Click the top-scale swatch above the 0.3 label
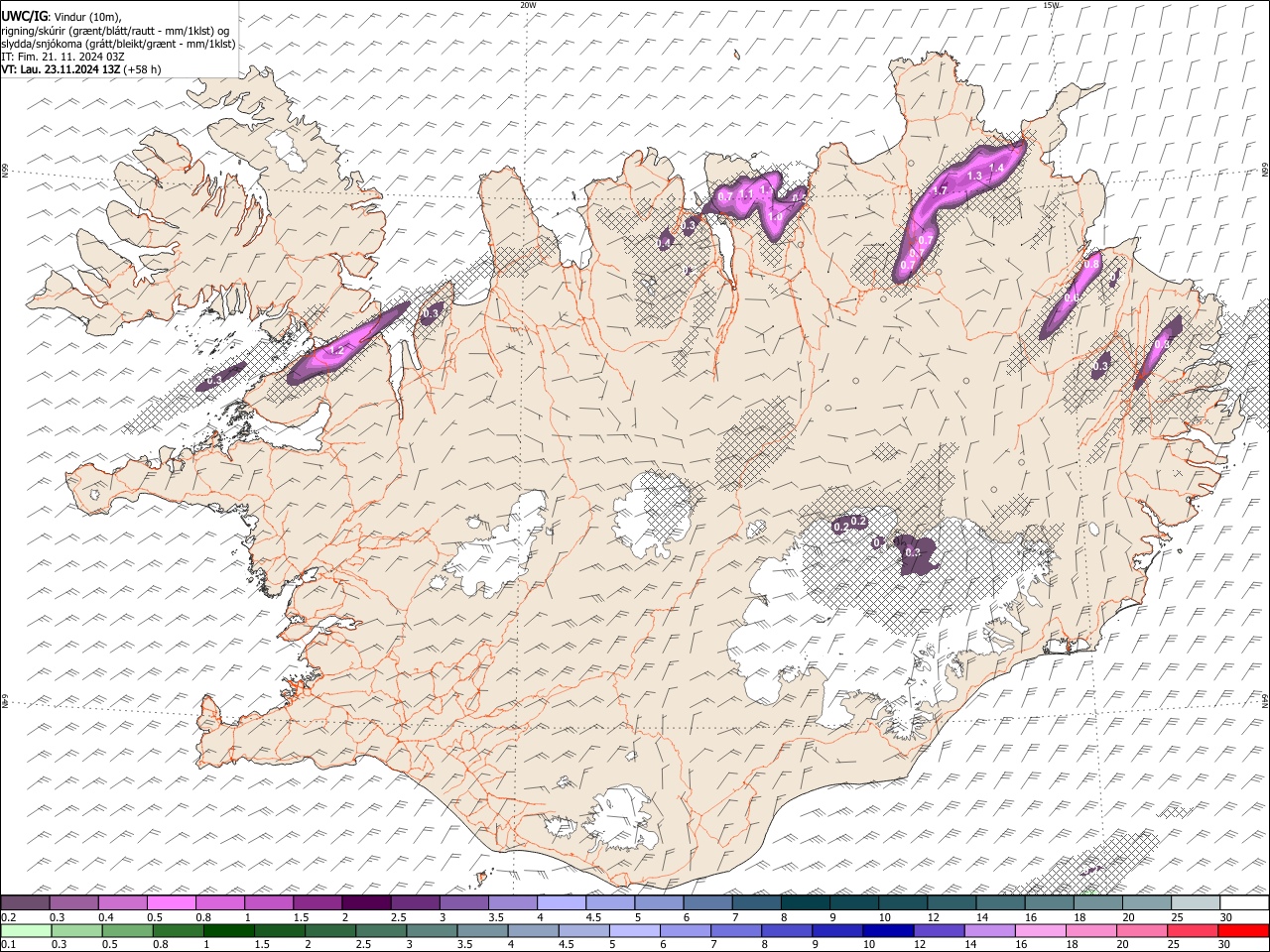1270x952 pixels. tap(73, 902)
